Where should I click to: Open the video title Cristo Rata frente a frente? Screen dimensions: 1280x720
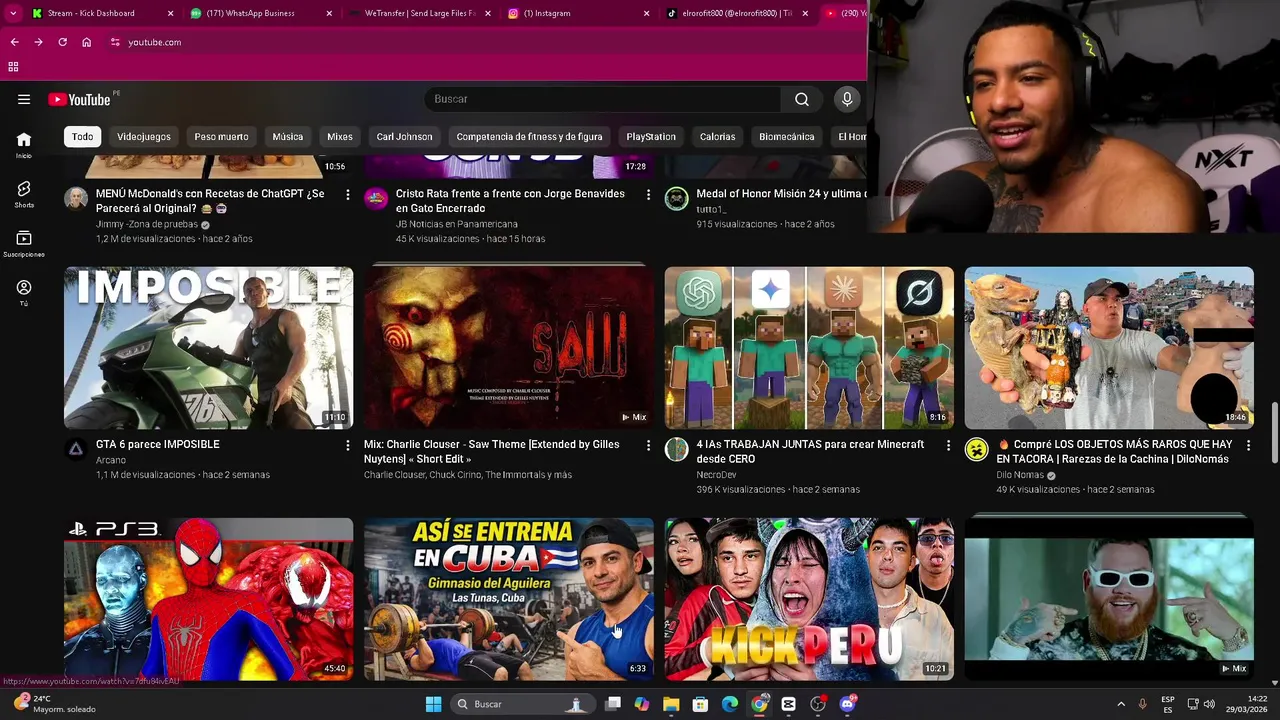click(x=510, y=201)
